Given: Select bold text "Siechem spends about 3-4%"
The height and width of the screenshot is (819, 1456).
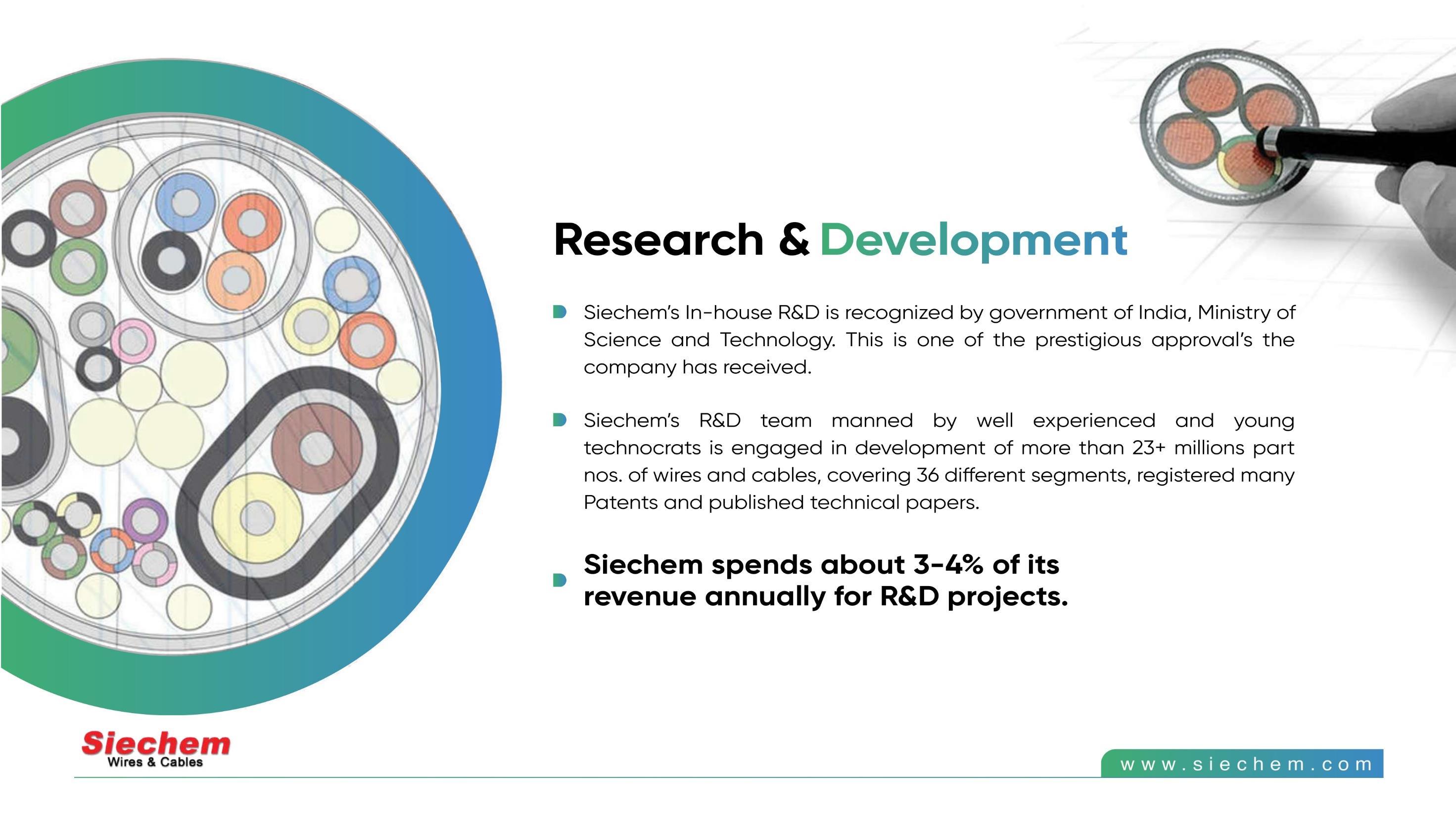Looking at the screenshot, I should tap(826, 581).
